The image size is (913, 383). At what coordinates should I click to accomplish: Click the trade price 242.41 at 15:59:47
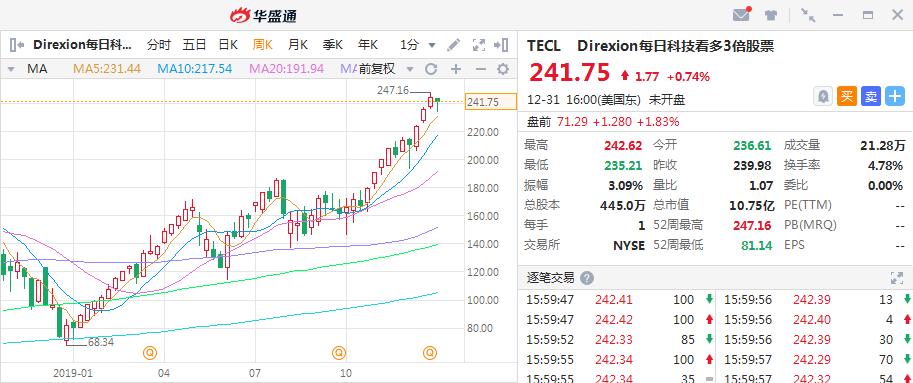point(613,300)
